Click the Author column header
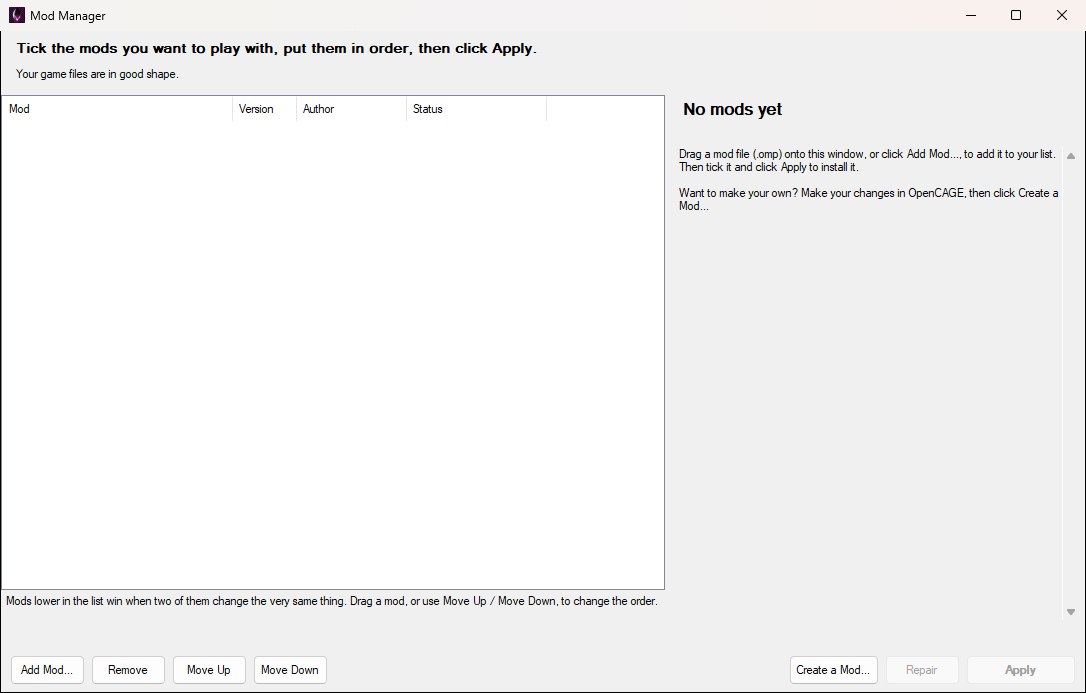 click(351, 109)
